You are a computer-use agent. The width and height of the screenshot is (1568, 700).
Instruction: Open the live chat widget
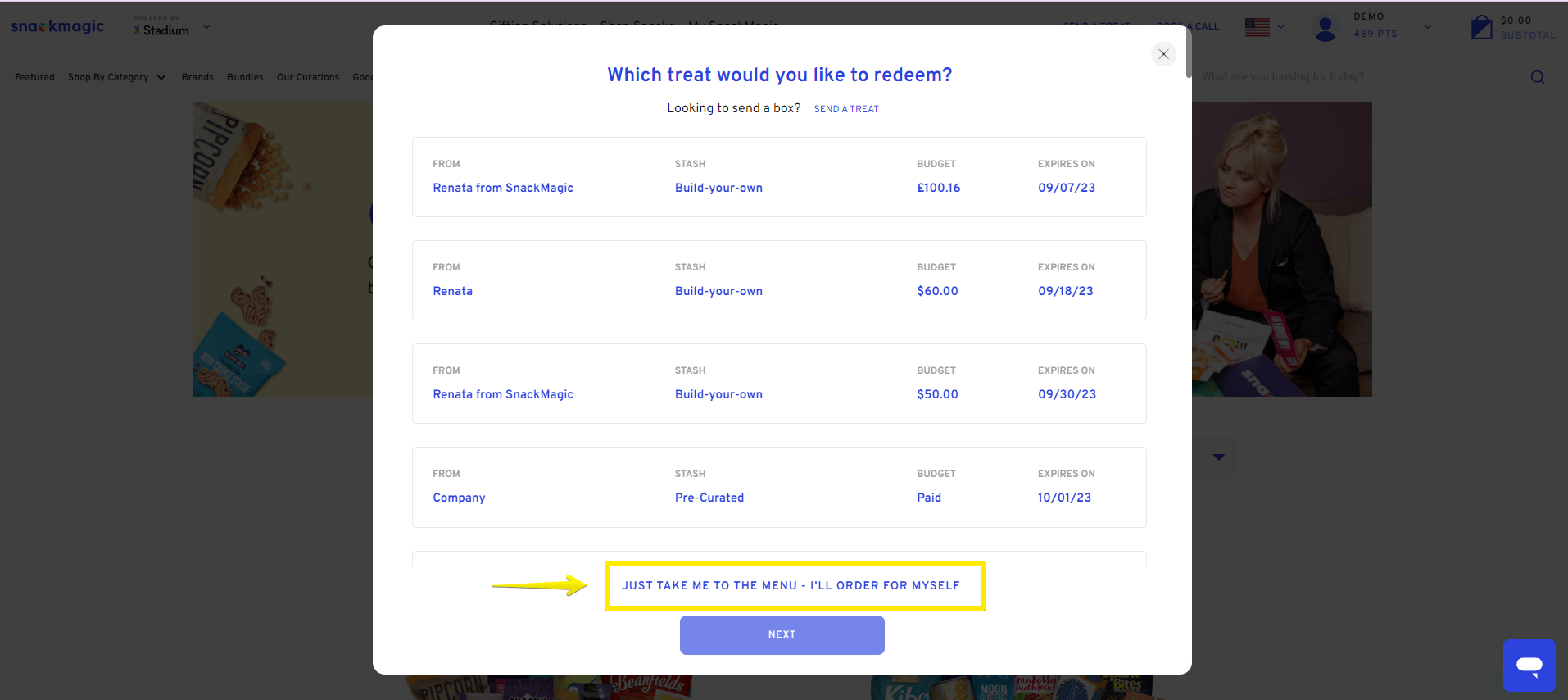click(1529, 665)
